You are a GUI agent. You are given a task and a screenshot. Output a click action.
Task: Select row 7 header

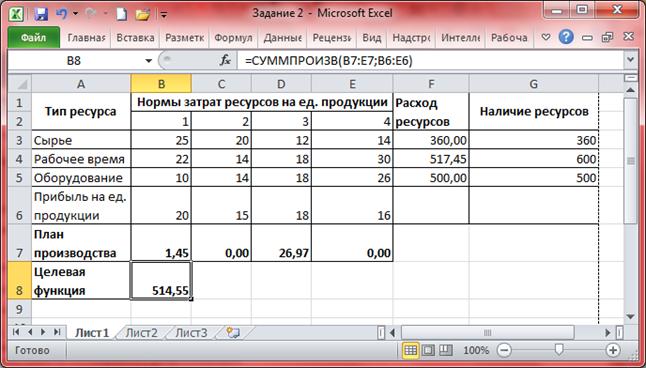[20, 243]
